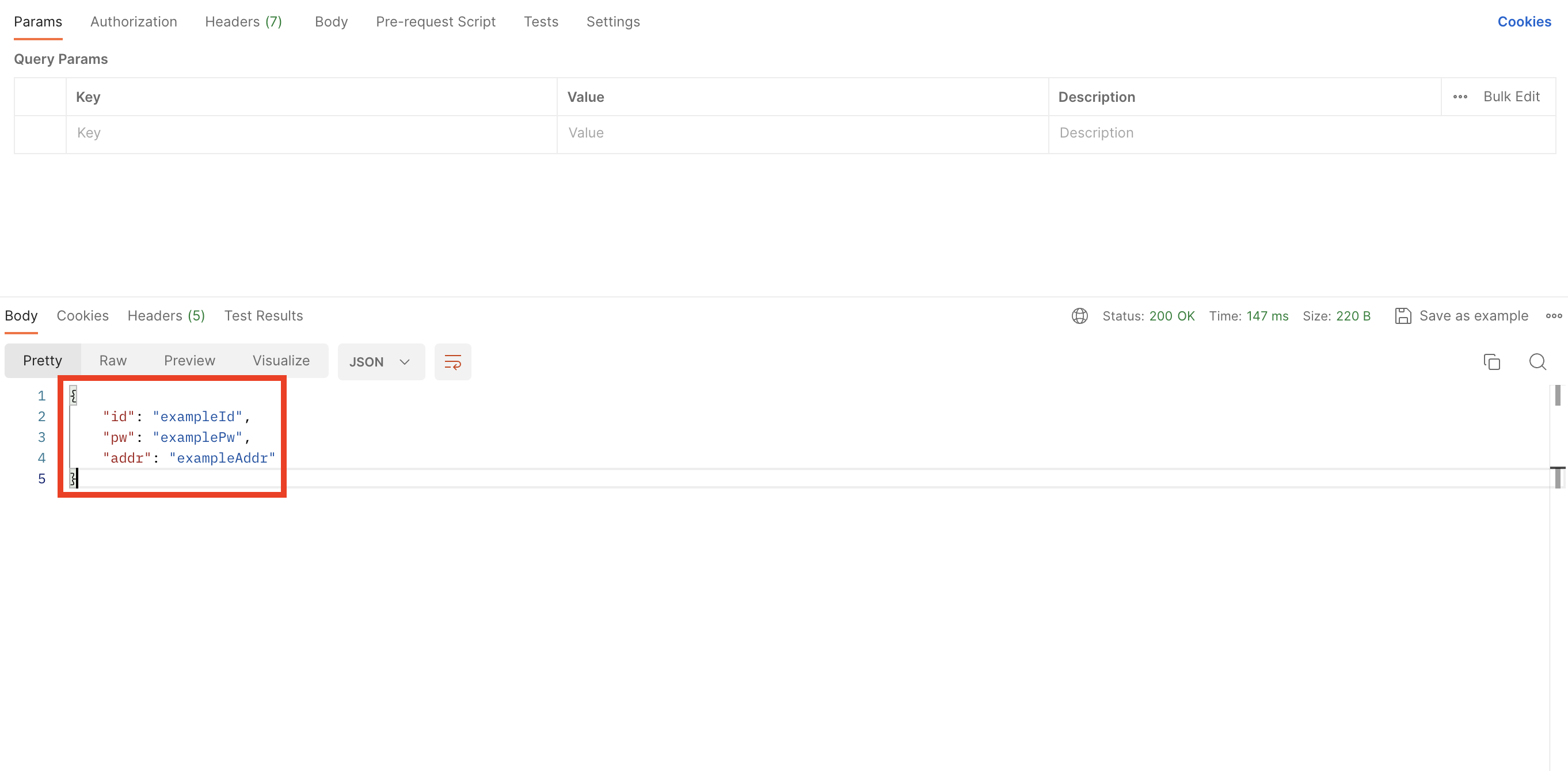Viewport: 1568px width, 771px height.
Task: Switch to Preview response view
Action: click(x=189, y=361)
